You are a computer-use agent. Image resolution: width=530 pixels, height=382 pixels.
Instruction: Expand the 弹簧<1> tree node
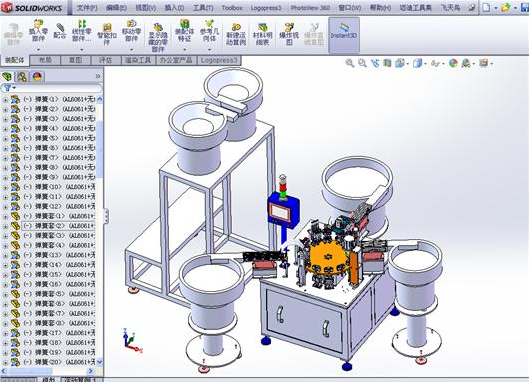pyautogui.click(x=5, y=100)
